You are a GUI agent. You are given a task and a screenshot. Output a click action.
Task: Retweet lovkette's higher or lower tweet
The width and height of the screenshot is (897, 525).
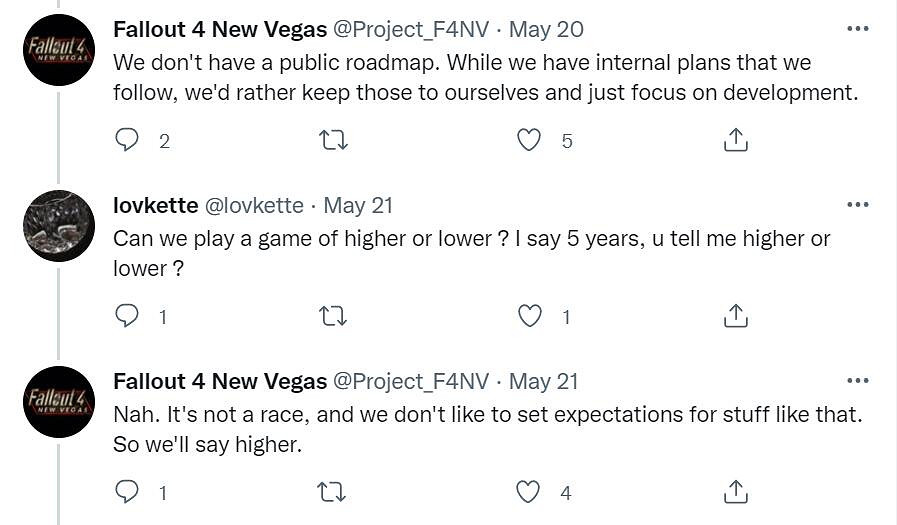[332, 317]
